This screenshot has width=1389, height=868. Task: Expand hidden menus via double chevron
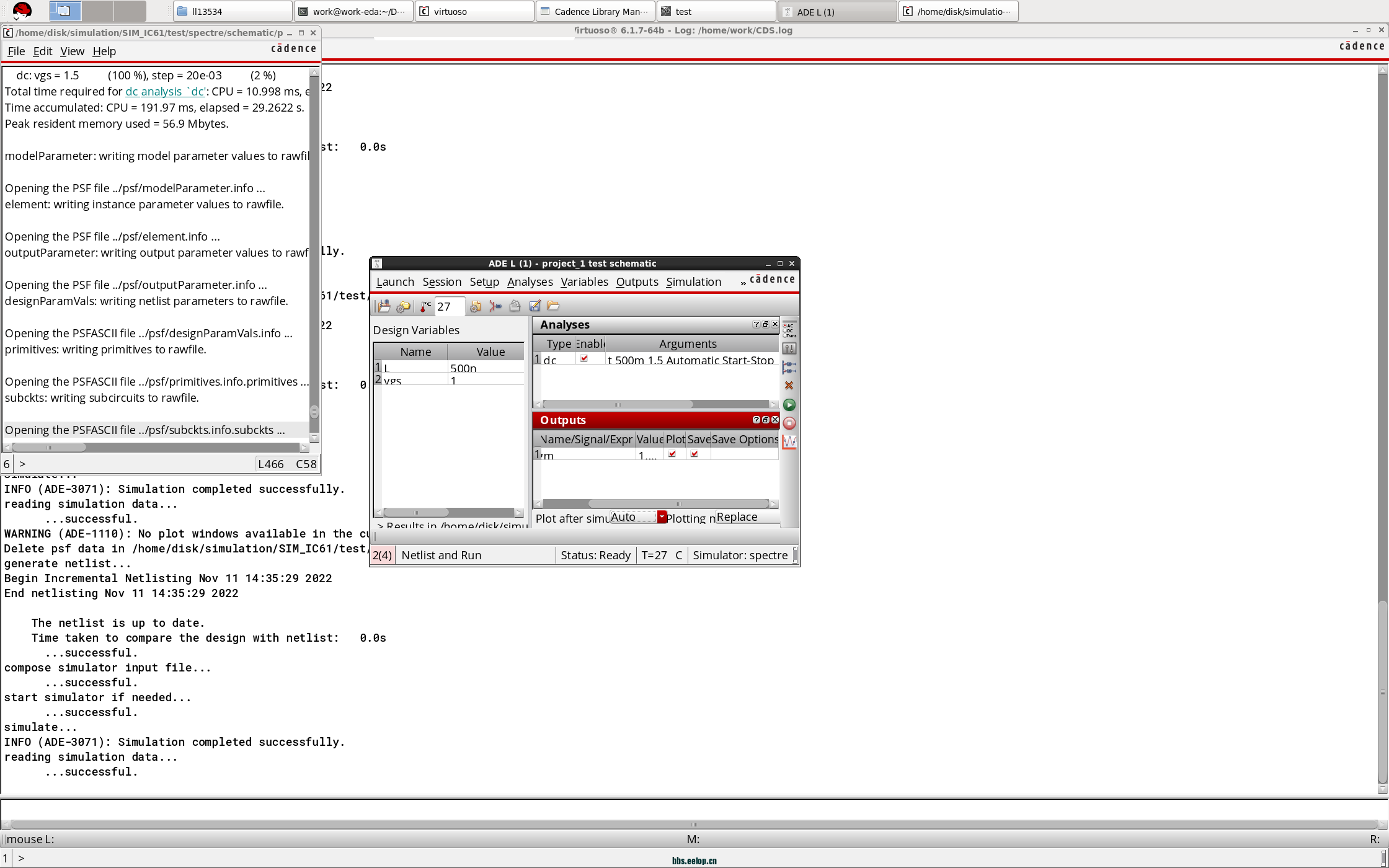743,283
